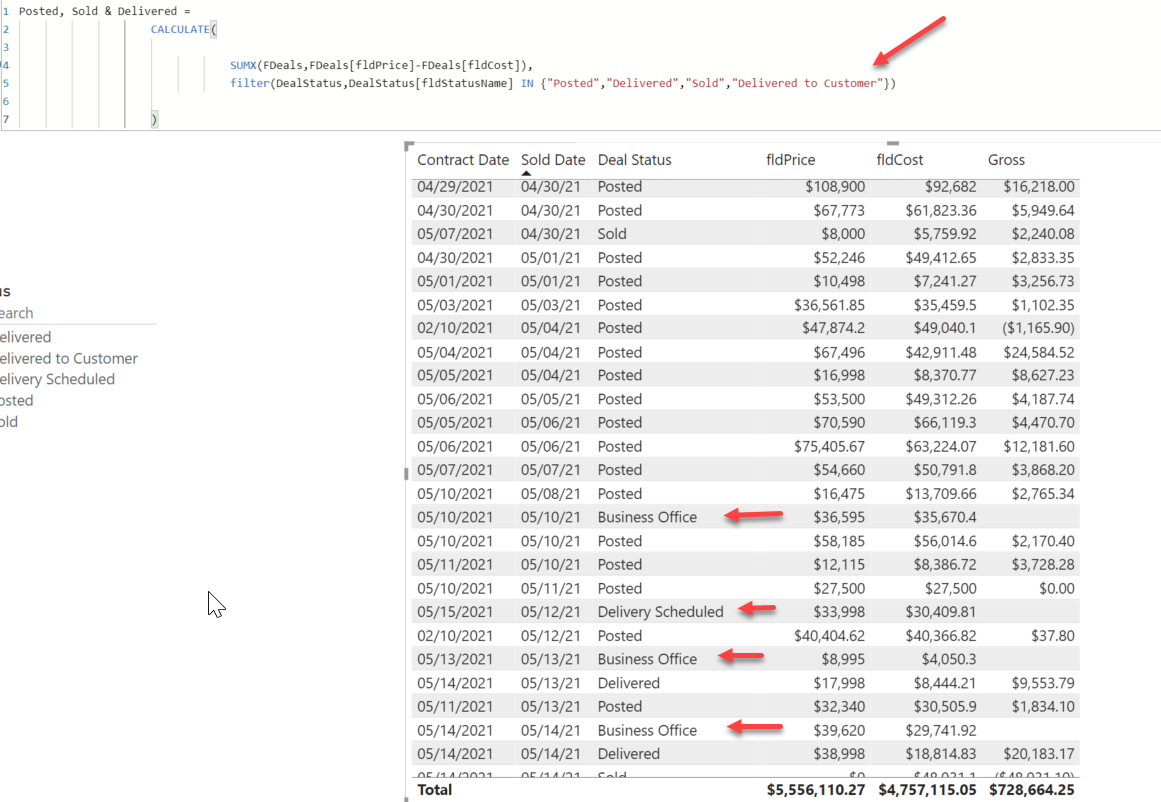This screenshot has width=1161, height=802.
Task: Click the Total row label
Action: [x=435, y=789]
